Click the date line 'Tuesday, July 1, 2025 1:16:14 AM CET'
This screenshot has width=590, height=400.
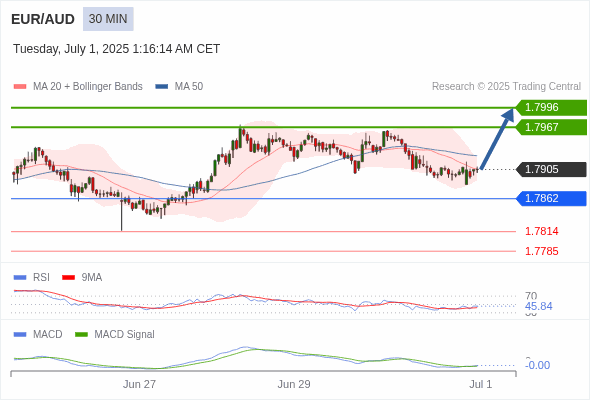[116, 49]
